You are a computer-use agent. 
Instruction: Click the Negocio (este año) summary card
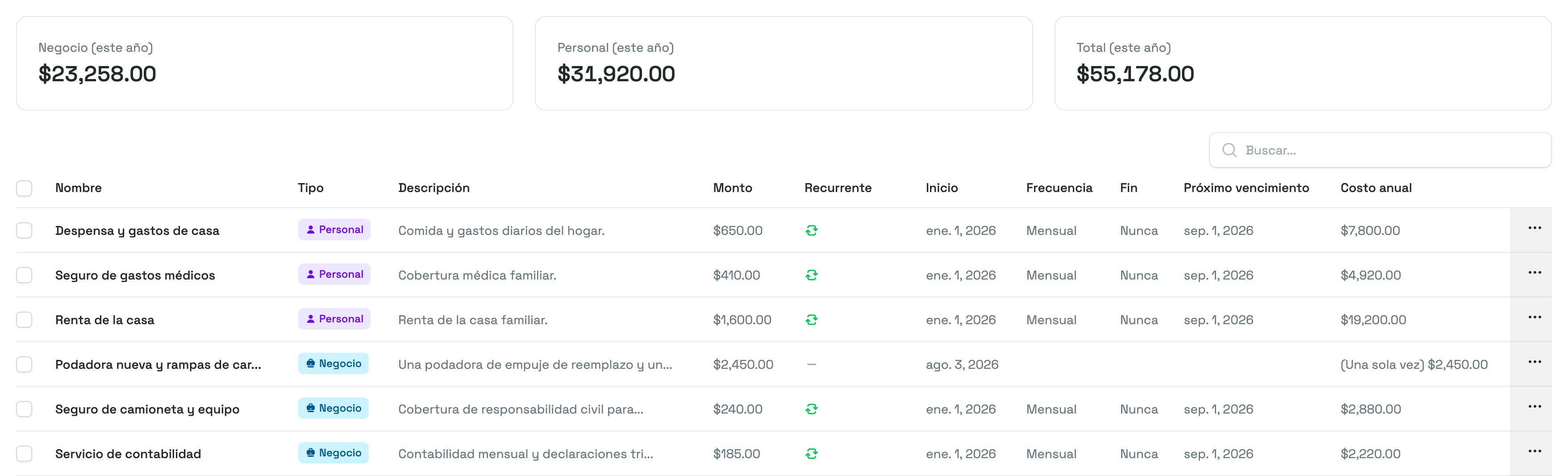tap(265, 63)
